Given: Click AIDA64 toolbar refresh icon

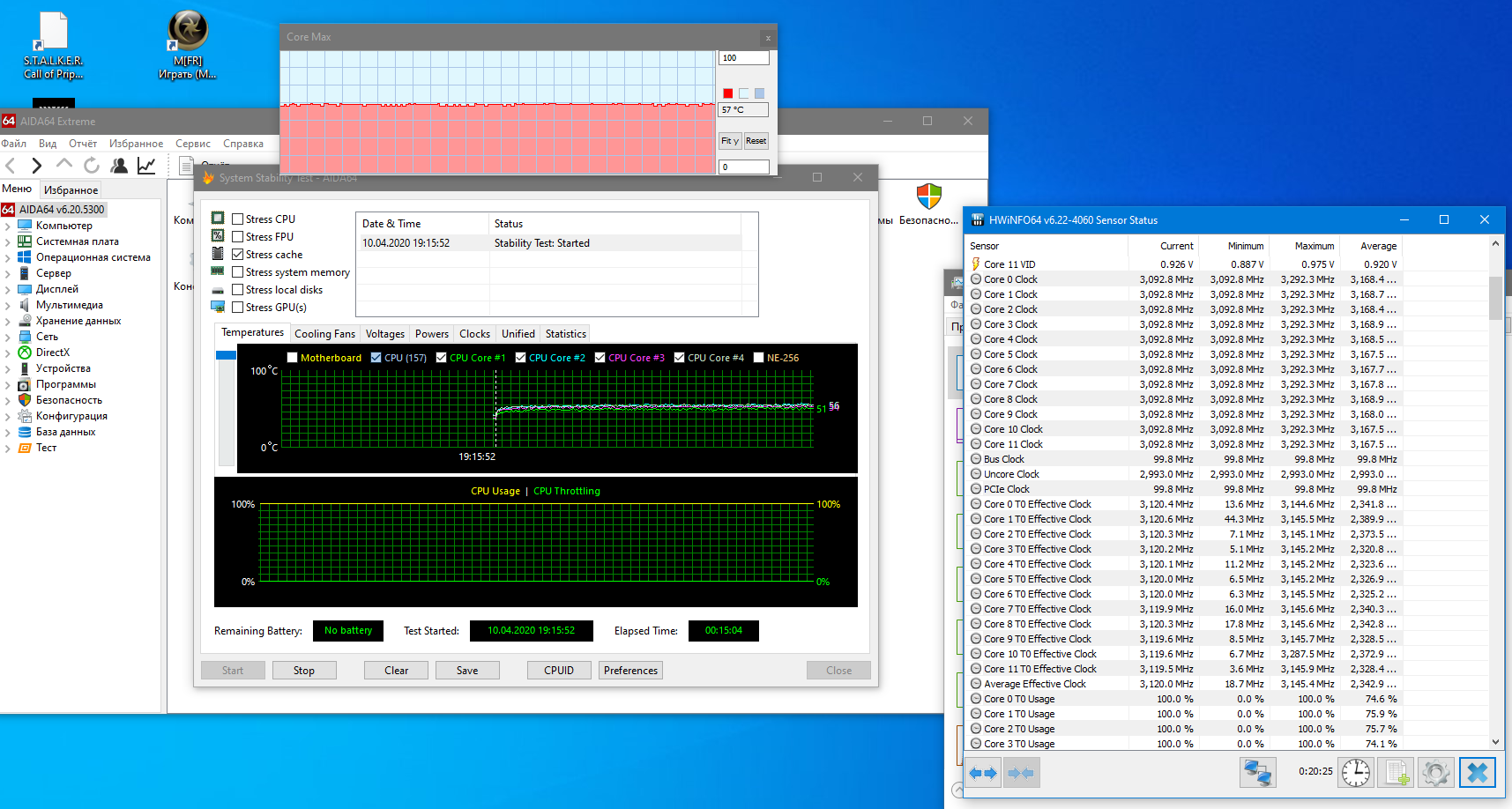Looking at the screenshot, I should (92, 165).
